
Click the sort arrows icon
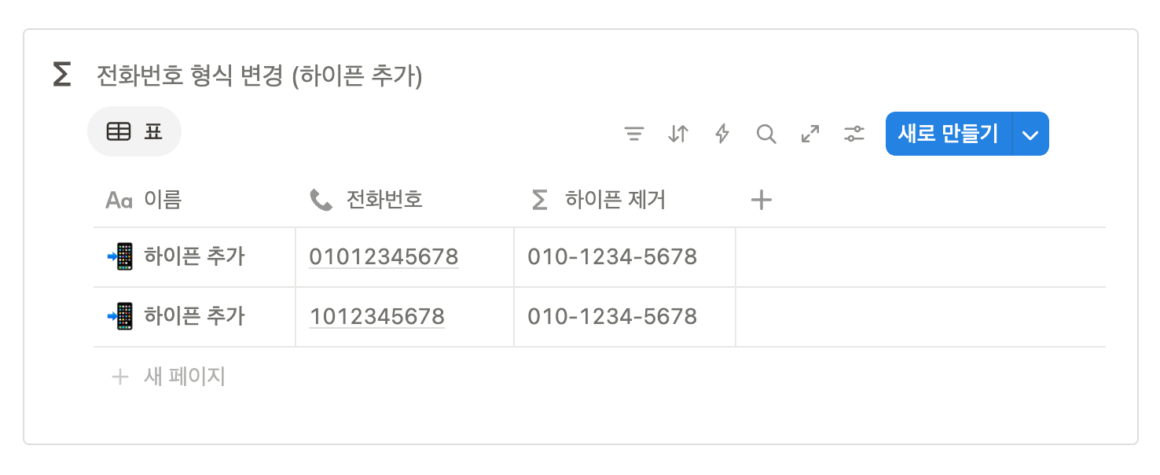678,134
